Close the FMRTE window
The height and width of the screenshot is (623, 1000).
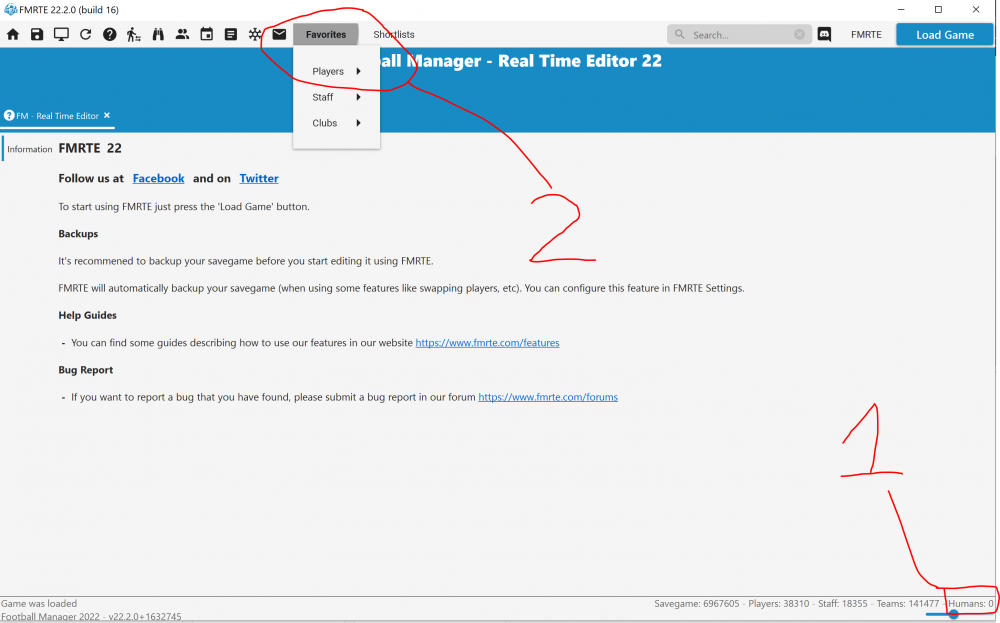(976, 10)
